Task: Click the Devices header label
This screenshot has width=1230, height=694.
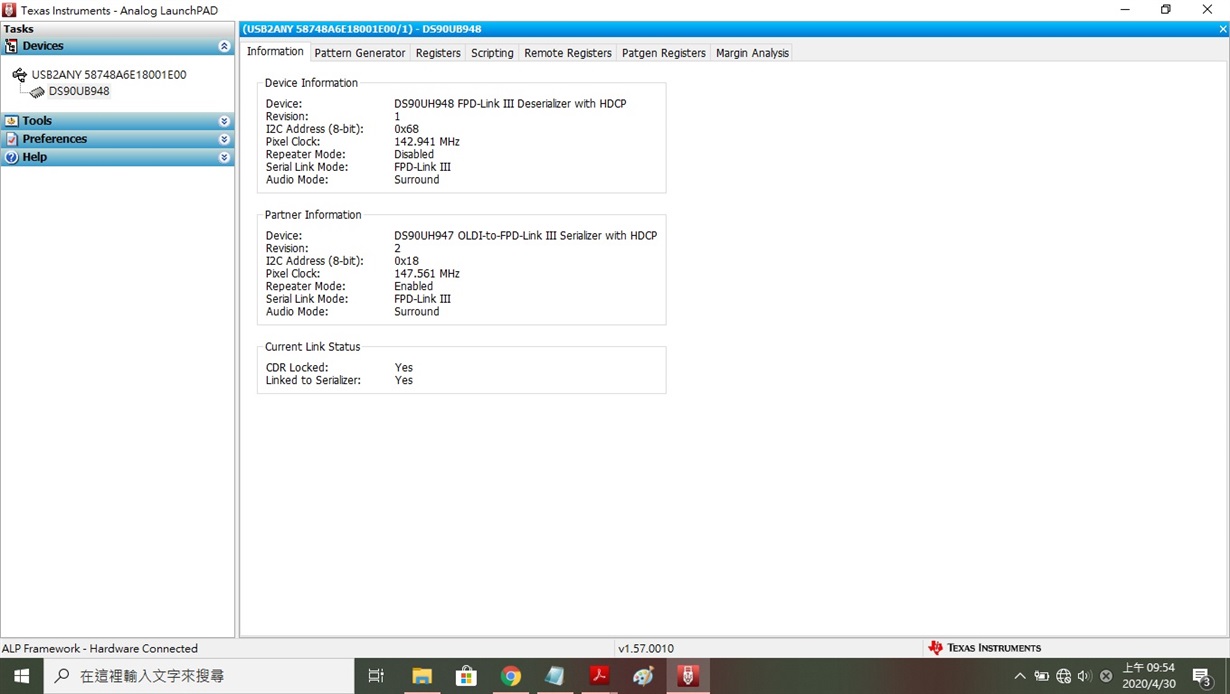Action: click(x=43, y=46)
